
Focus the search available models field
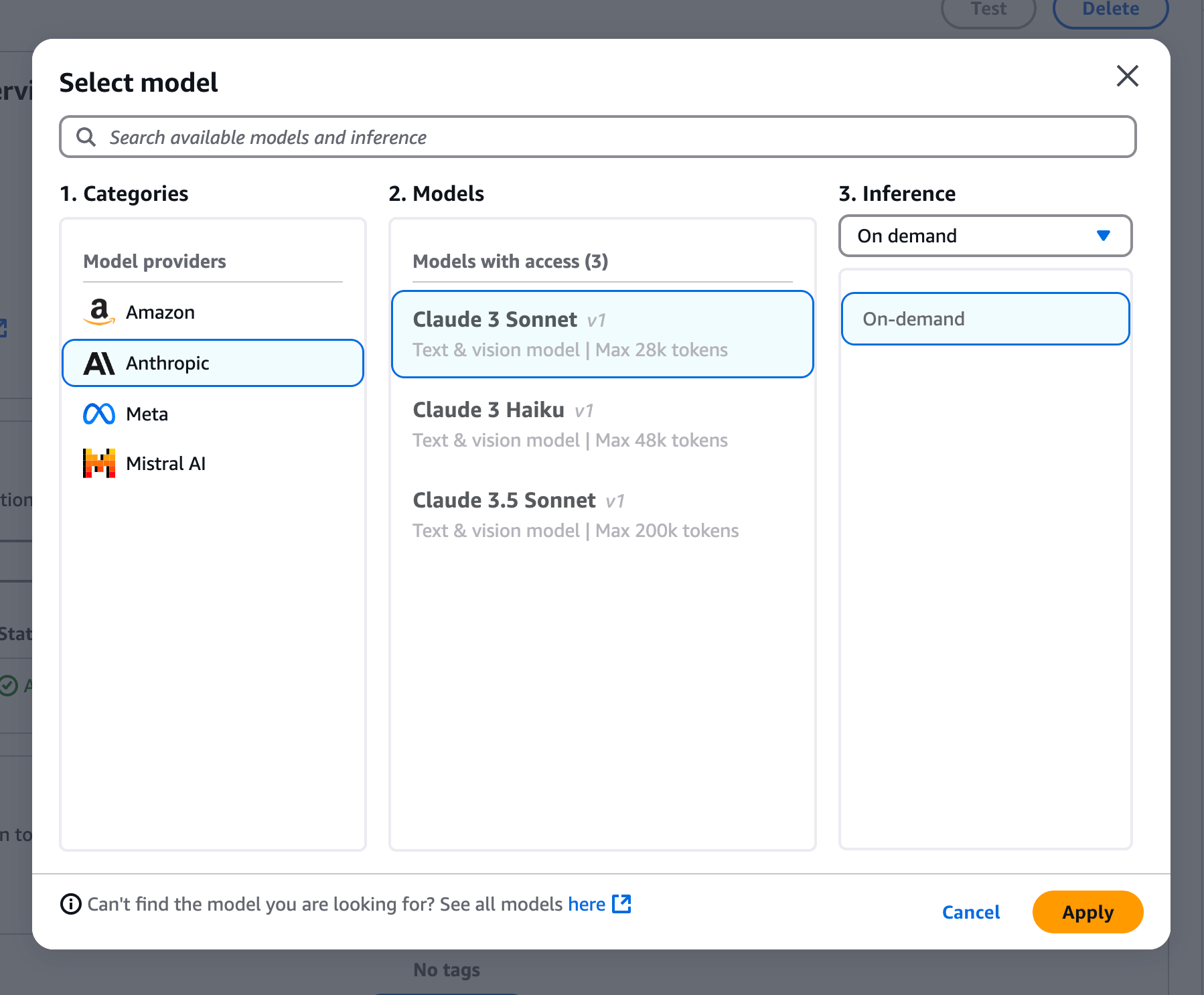pyautogui.click(x=603, y=137)
